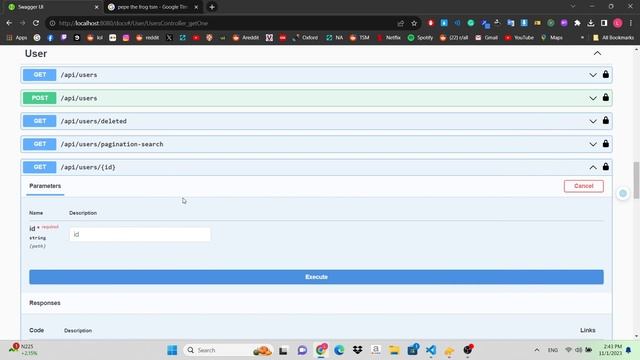Image resolution: width=640 pixels, height=360 pixels.
Task: Open the Facebook bookmark icon
Action: pyautogui.click(x=50, y=38)
